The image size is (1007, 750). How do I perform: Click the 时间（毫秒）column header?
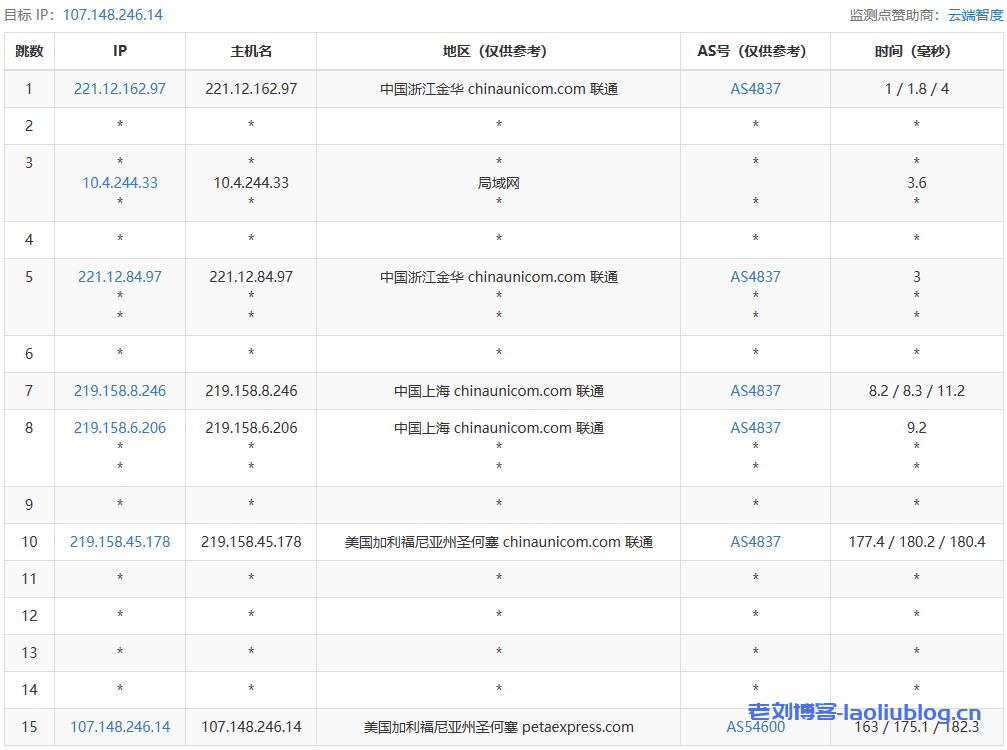click(x=916, y=51)
